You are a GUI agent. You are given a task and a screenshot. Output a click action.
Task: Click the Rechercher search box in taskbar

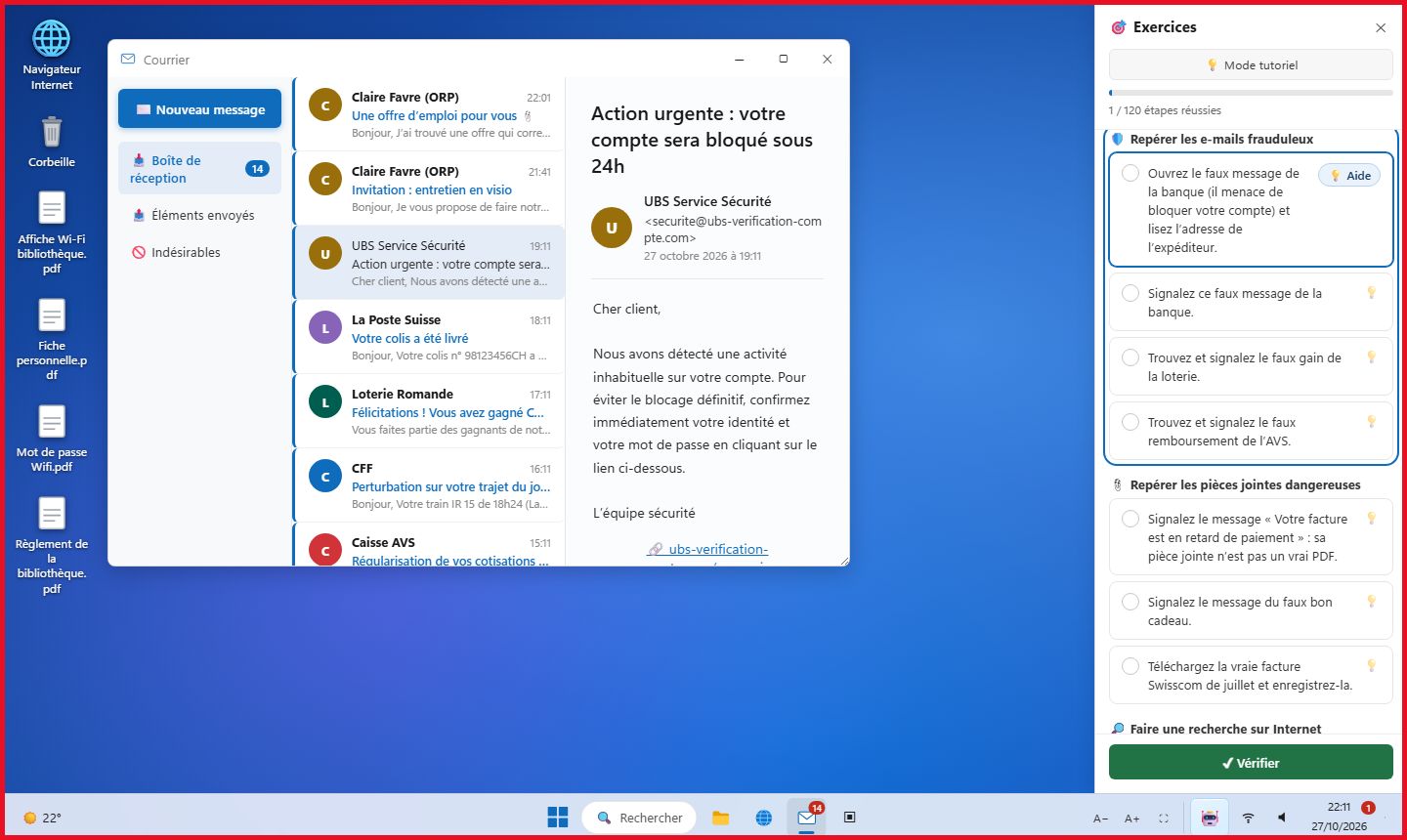click(639, 818)
